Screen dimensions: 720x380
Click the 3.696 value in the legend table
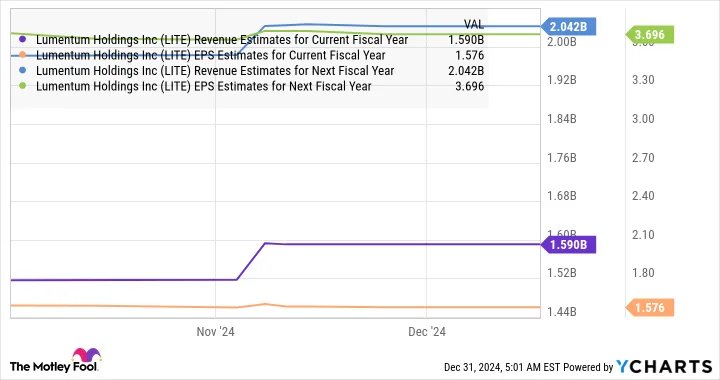pos(469,86)
